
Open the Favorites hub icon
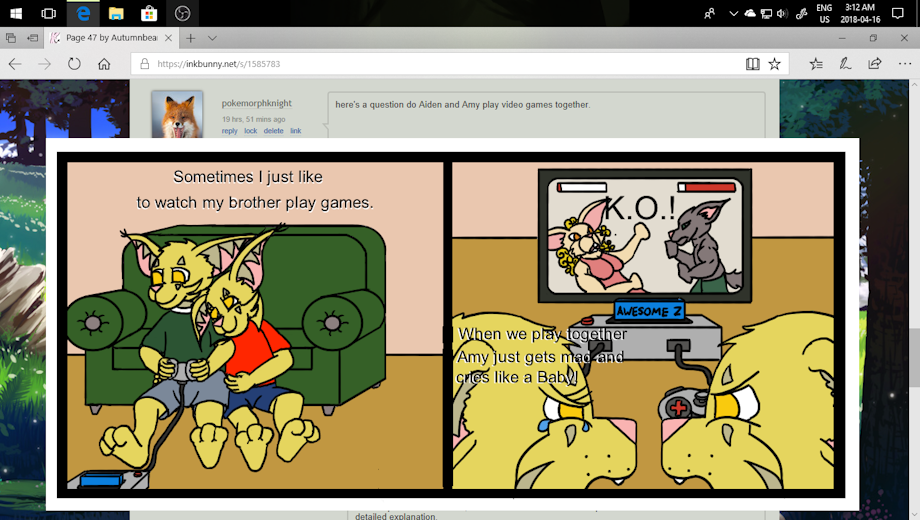coord(816,64)
